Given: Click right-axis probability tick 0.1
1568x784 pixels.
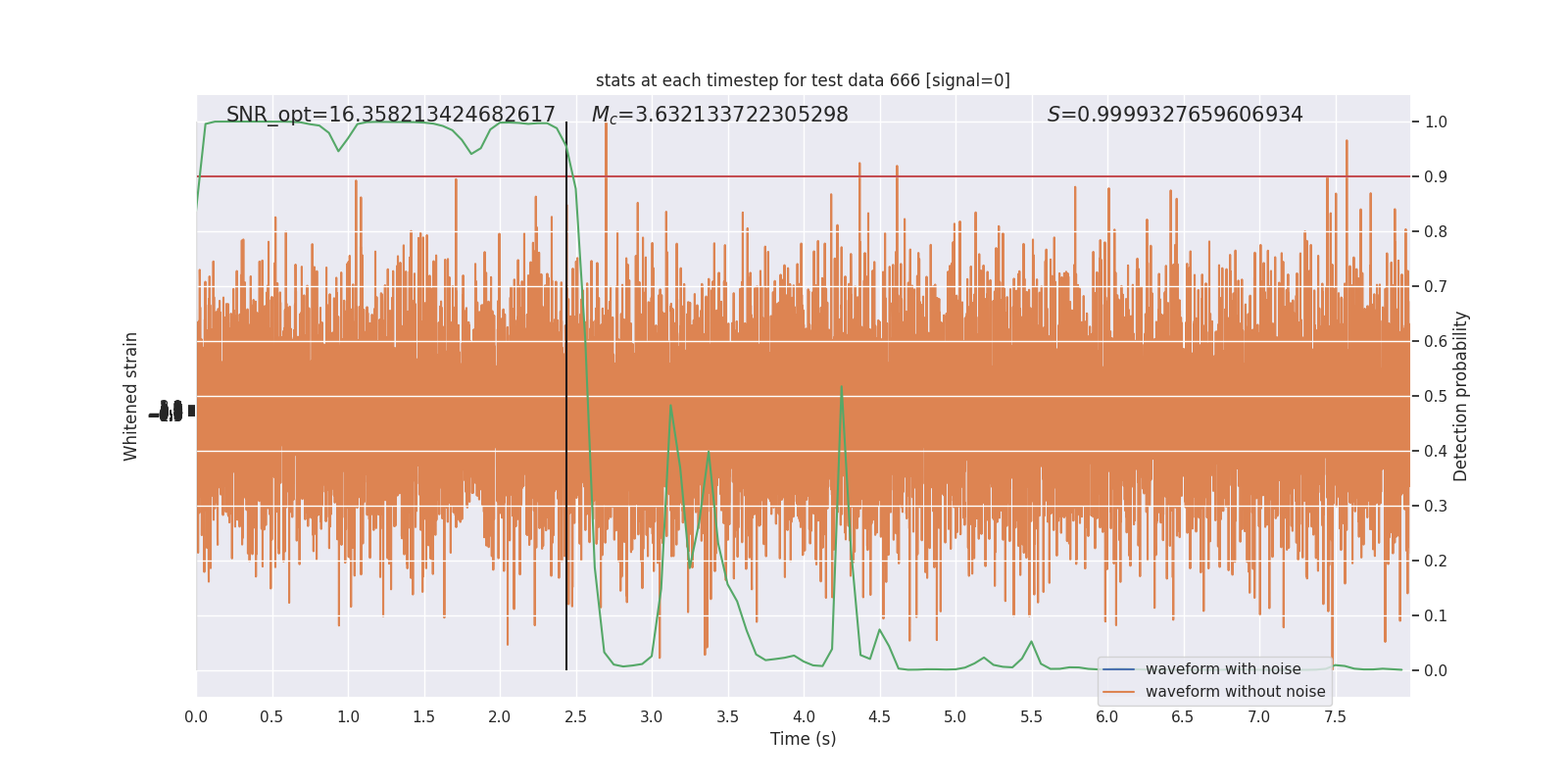Looking at the screenshot, I should click(x=1436, y=616).
